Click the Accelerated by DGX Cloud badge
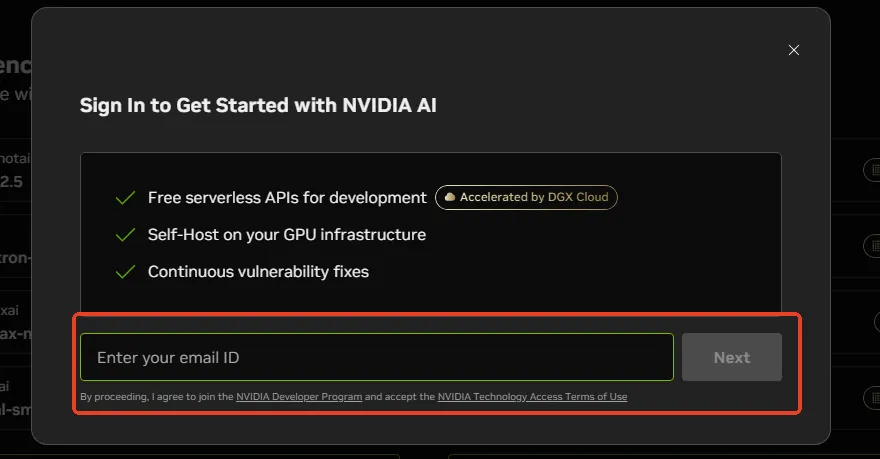The image size is (880, 459). pos(526,197)
